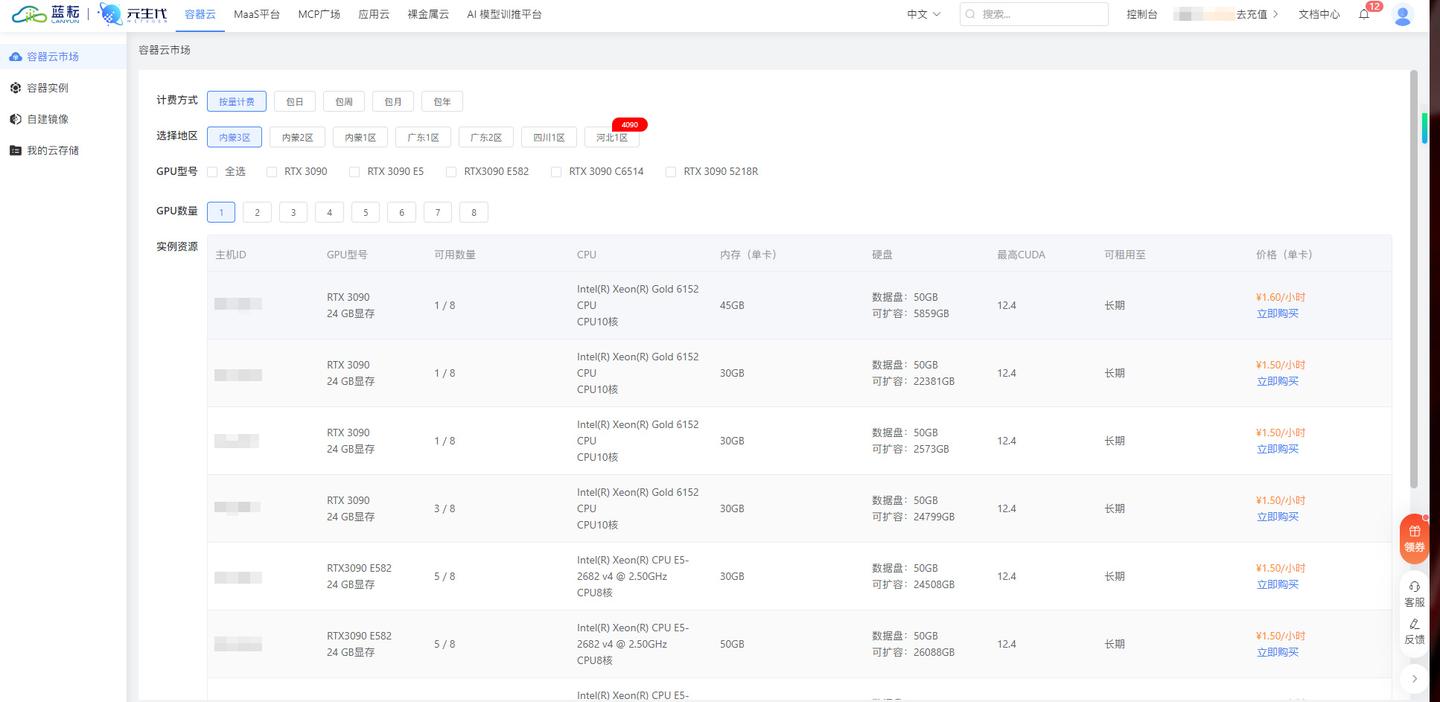Click the 价格（单卡） column header
Viewport: 1440px width, 702px height.
click(1284, 254)
